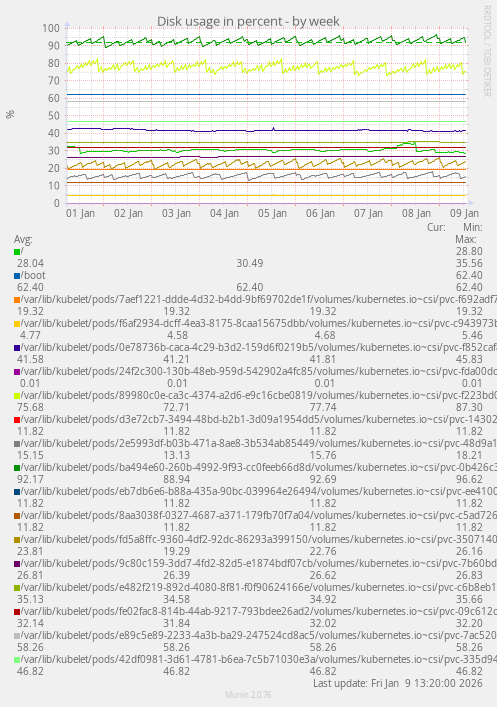
Task: Click the 92.17 current value
Action: coord(30,479)
